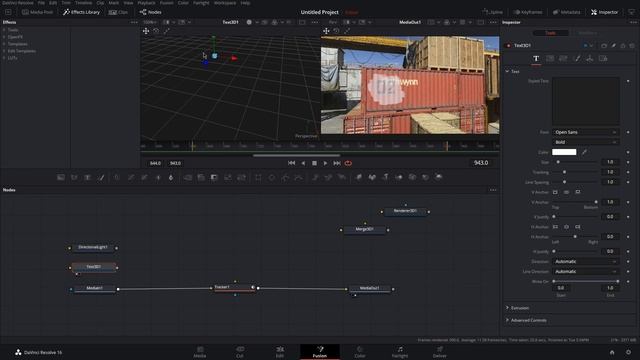The image size is (640, 360).
Task: Switch to the Fairlight page
Action: 400,352
